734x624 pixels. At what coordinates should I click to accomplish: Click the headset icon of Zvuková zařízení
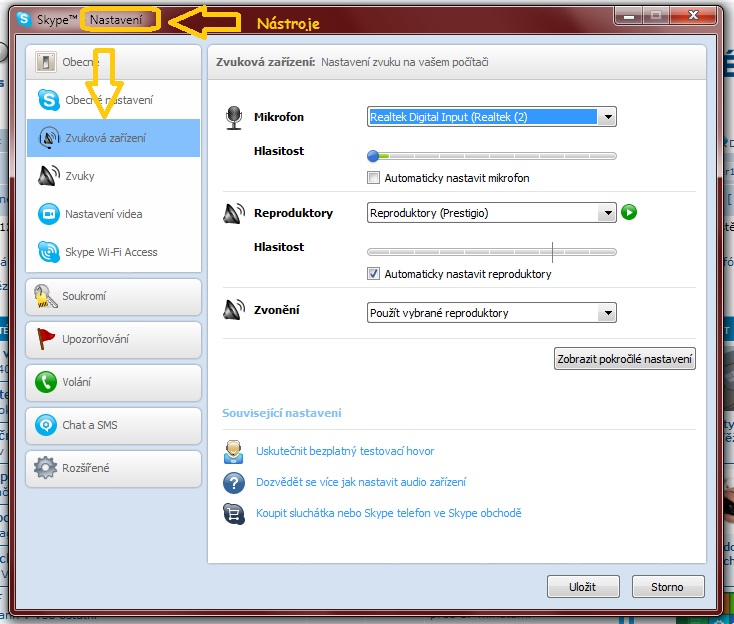tap(49, 138)
